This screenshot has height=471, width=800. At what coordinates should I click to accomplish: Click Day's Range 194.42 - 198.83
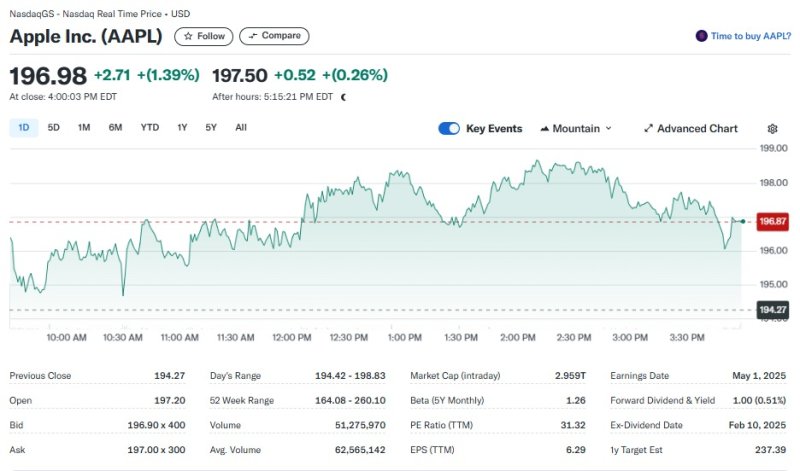pyautogui.click(x=350, y=376)
